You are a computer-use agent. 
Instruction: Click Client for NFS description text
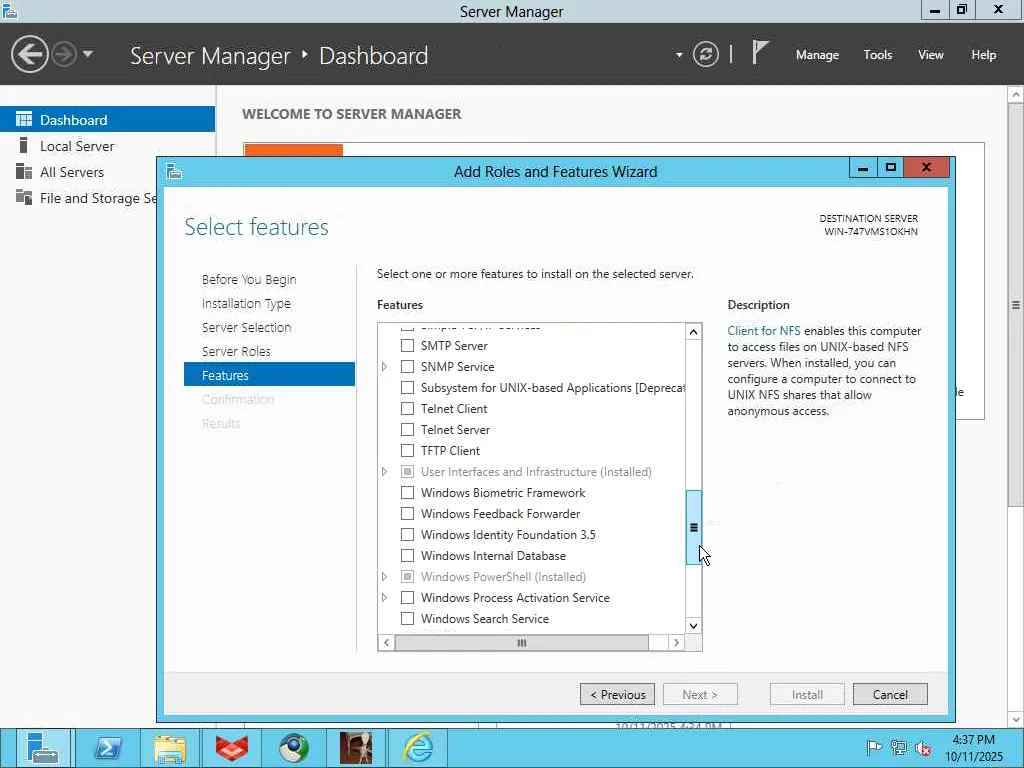point(763,331)
